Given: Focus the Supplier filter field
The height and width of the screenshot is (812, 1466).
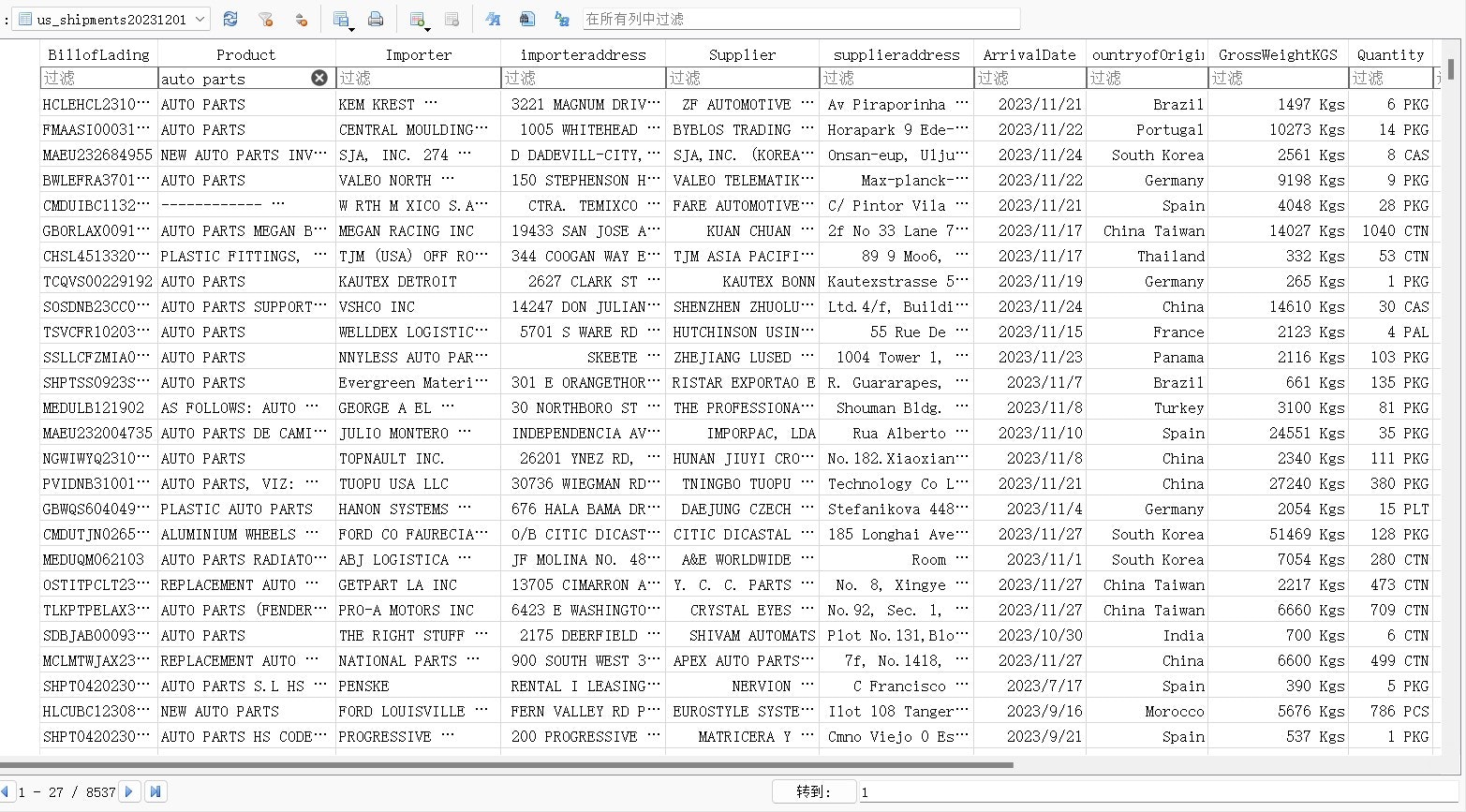Looking at the screenshot, I should click(742, 78).
